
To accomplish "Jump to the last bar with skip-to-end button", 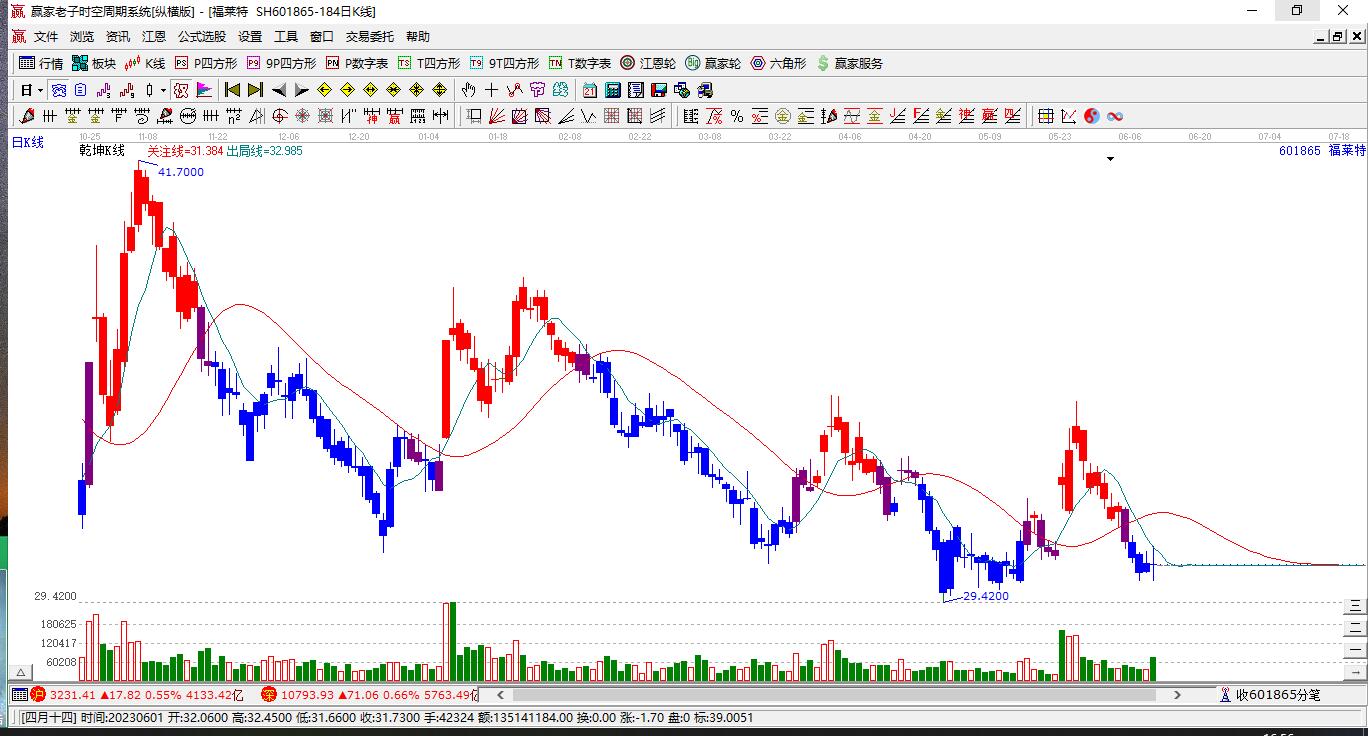I will 255,90.
